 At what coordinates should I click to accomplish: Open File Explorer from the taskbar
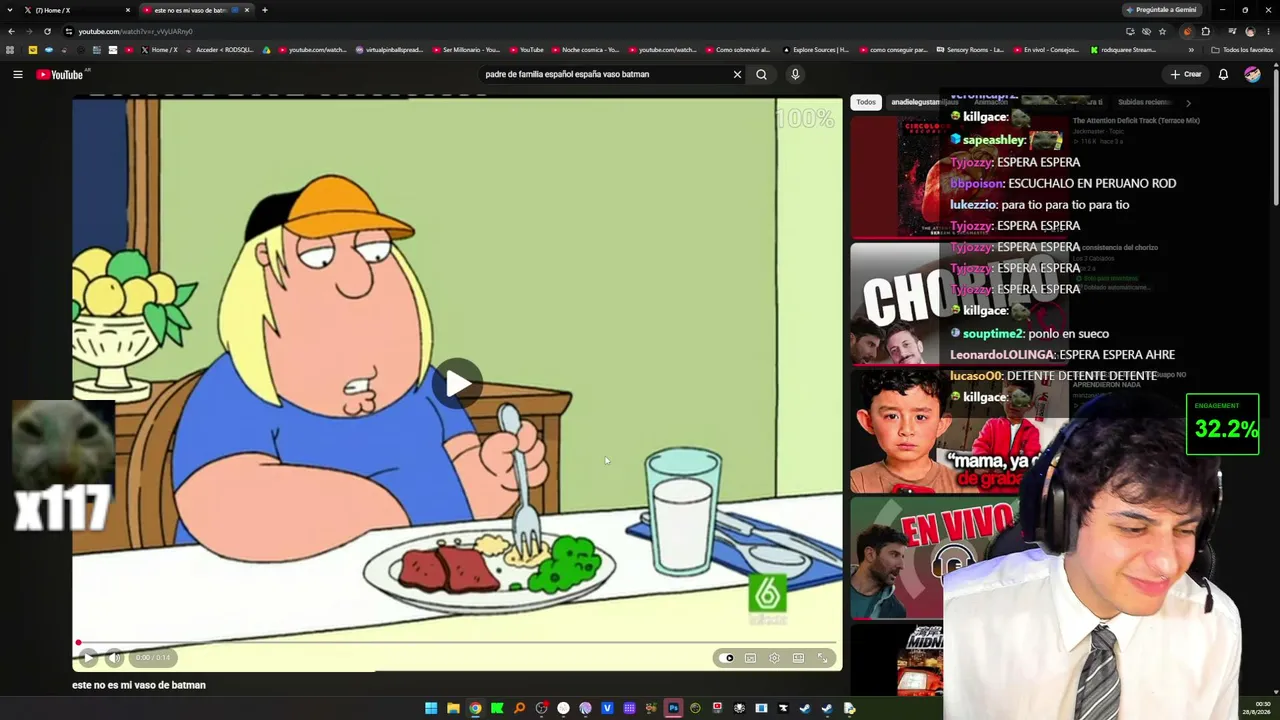453,708
